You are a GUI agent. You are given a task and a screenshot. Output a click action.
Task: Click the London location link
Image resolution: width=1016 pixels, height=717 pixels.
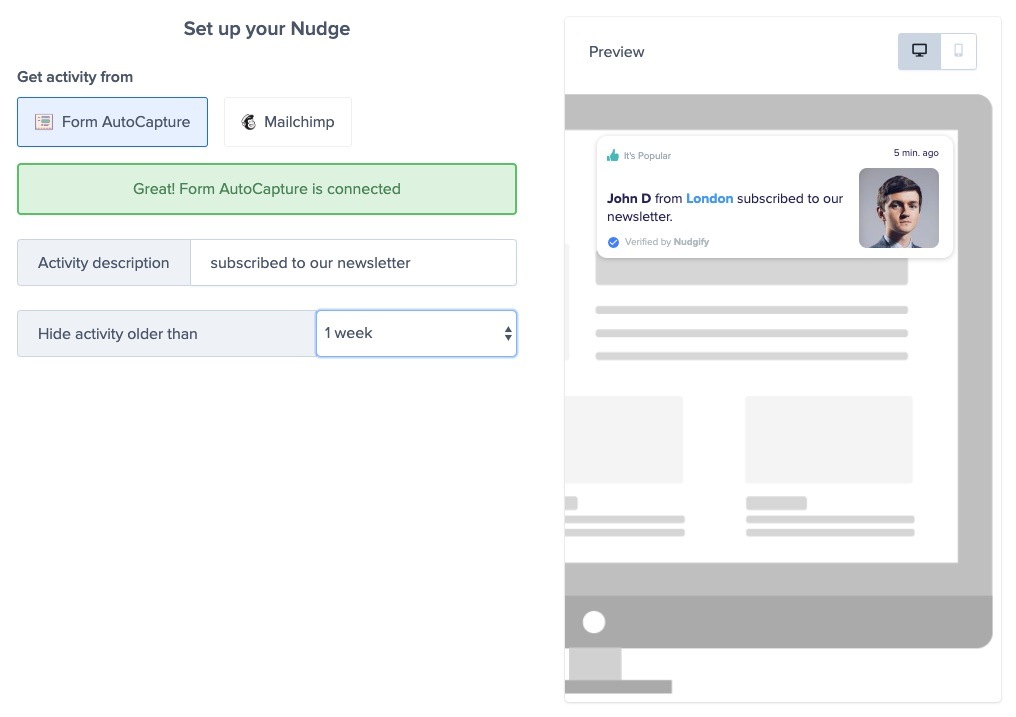[x=709, y=199]
